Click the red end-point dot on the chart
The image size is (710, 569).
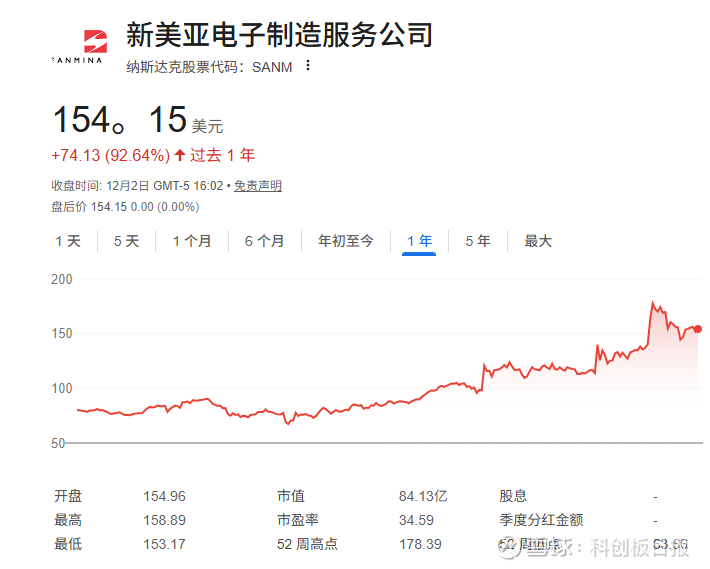click(698, 329)
